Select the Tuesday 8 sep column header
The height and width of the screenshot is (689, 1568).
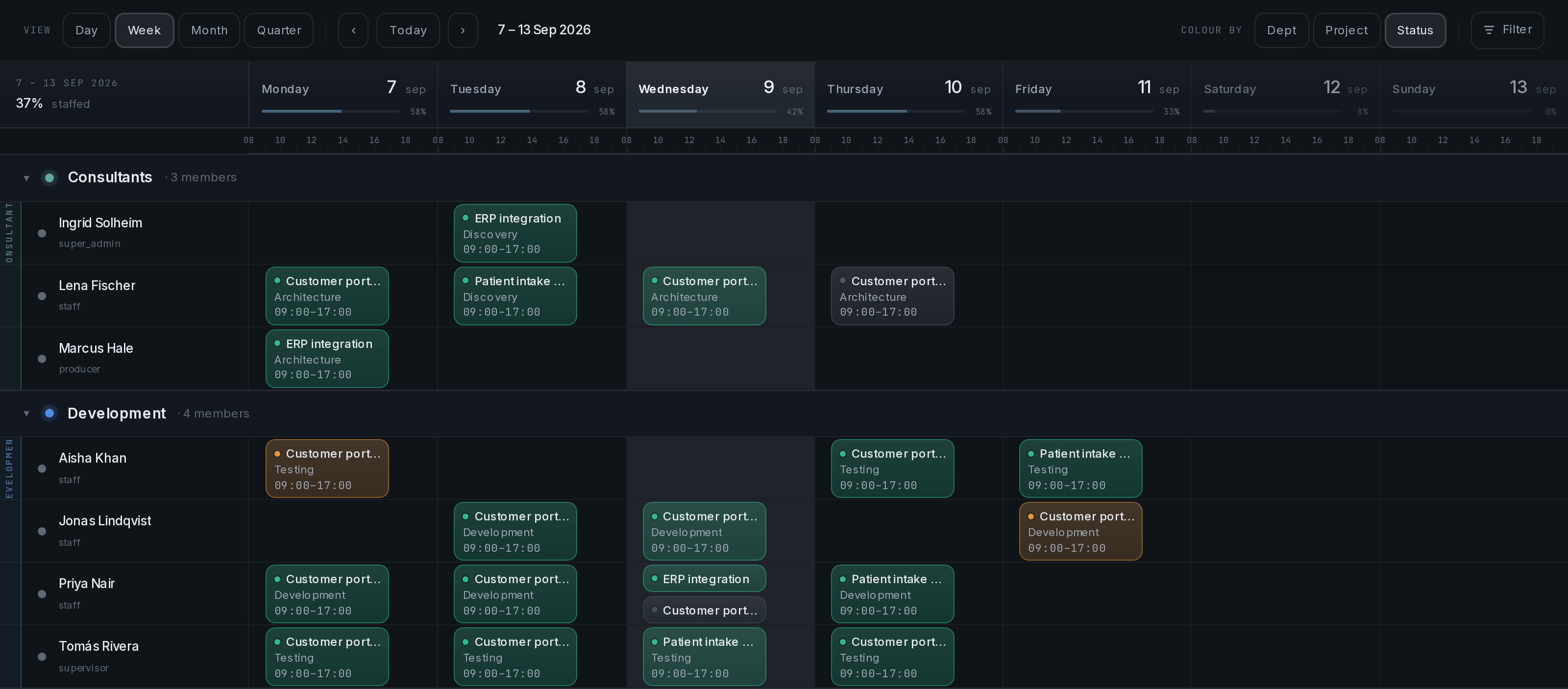[532, 95]
